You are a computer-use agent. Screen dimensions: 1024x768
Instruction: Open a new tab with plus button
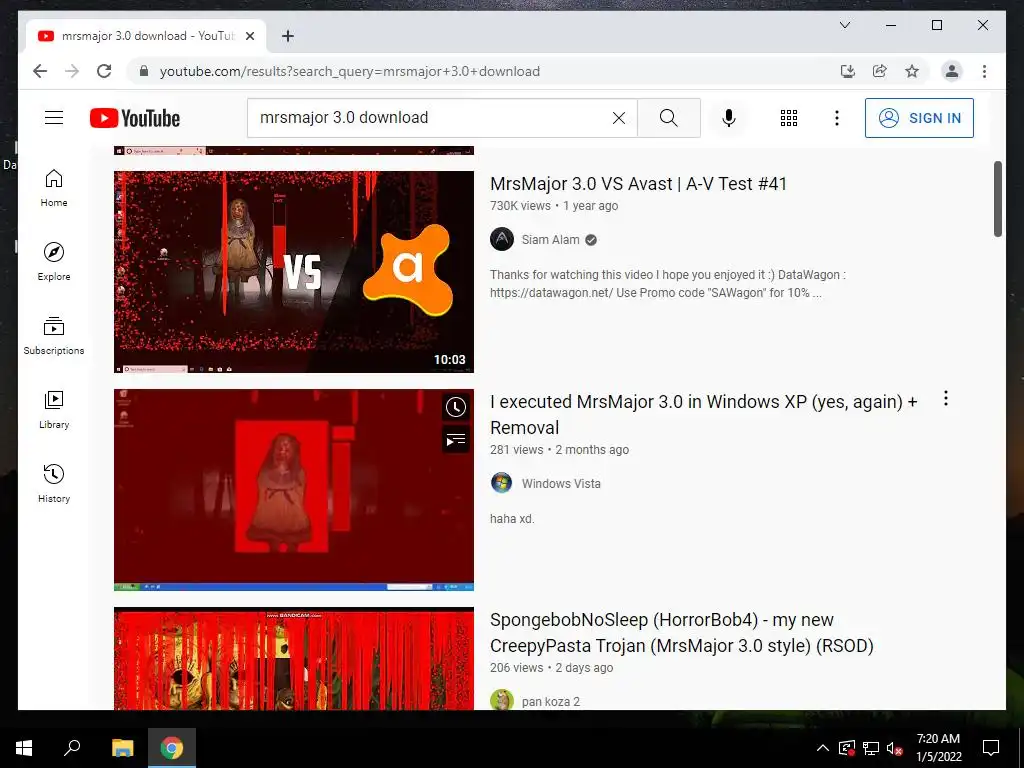click(x=287, y=36)
